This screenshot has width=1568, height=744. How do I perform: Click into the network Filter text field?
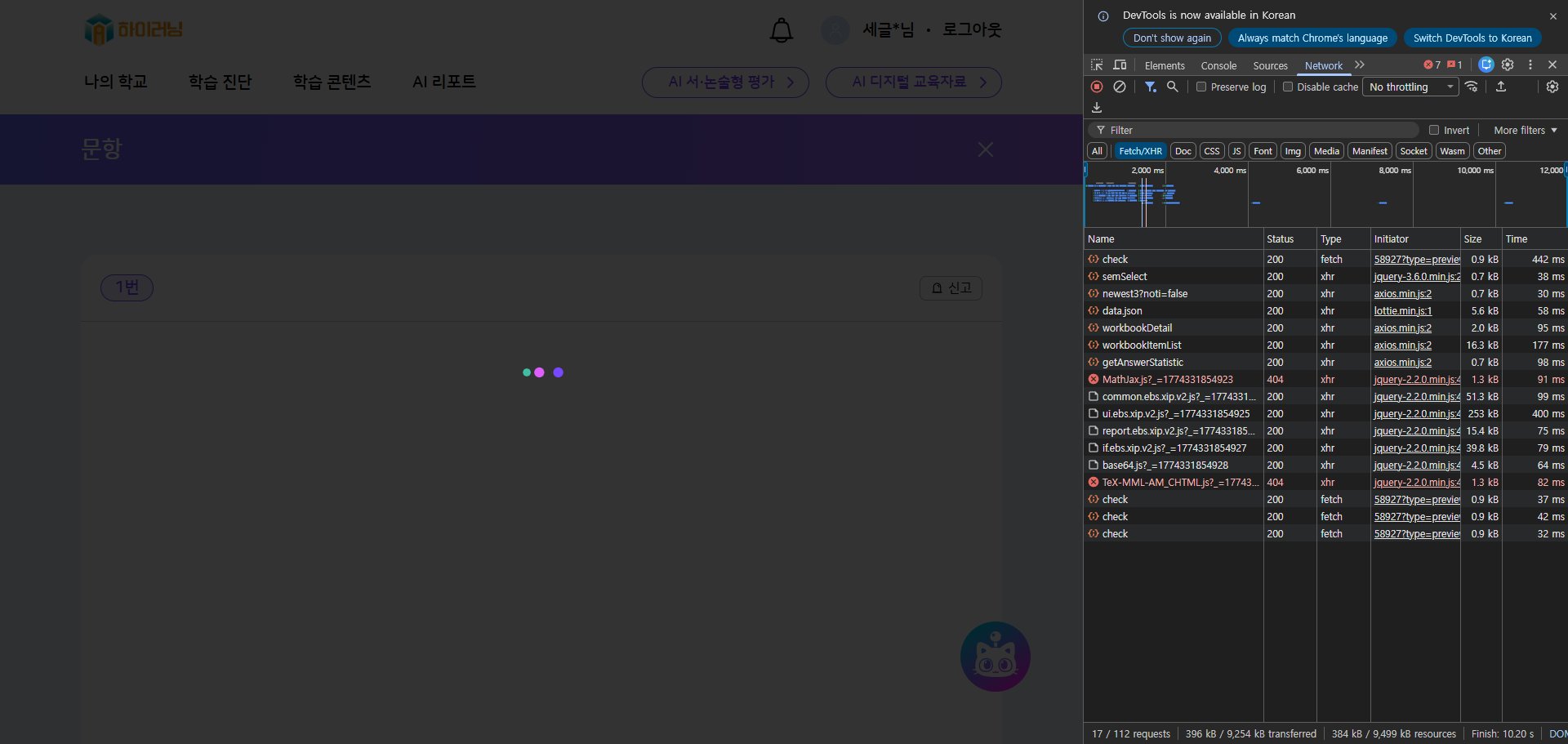coord(1258,130)
